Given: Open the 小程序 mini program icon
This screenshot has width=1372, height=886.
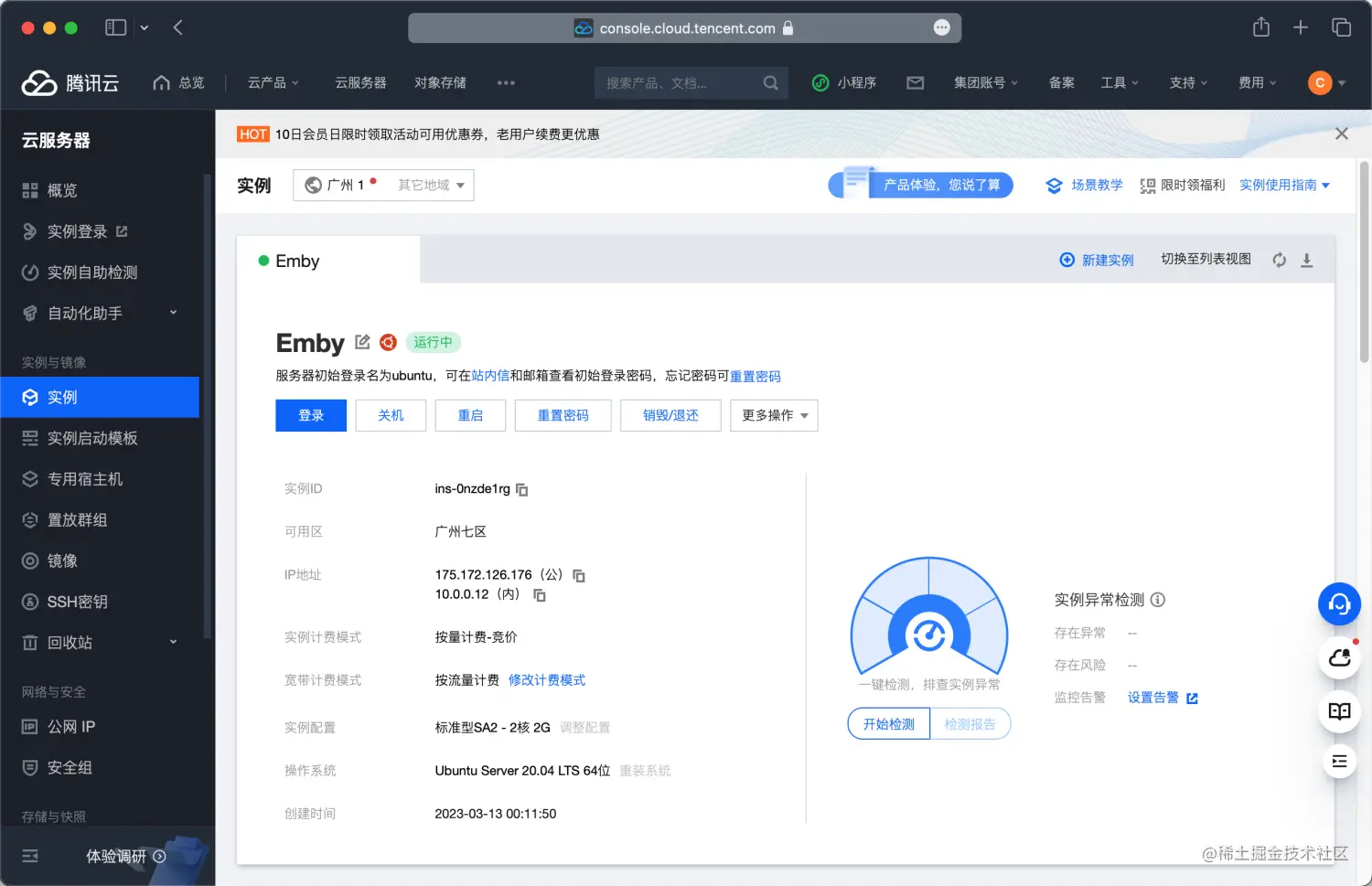Looking at the screenshot, I should (x=820, y=83).
